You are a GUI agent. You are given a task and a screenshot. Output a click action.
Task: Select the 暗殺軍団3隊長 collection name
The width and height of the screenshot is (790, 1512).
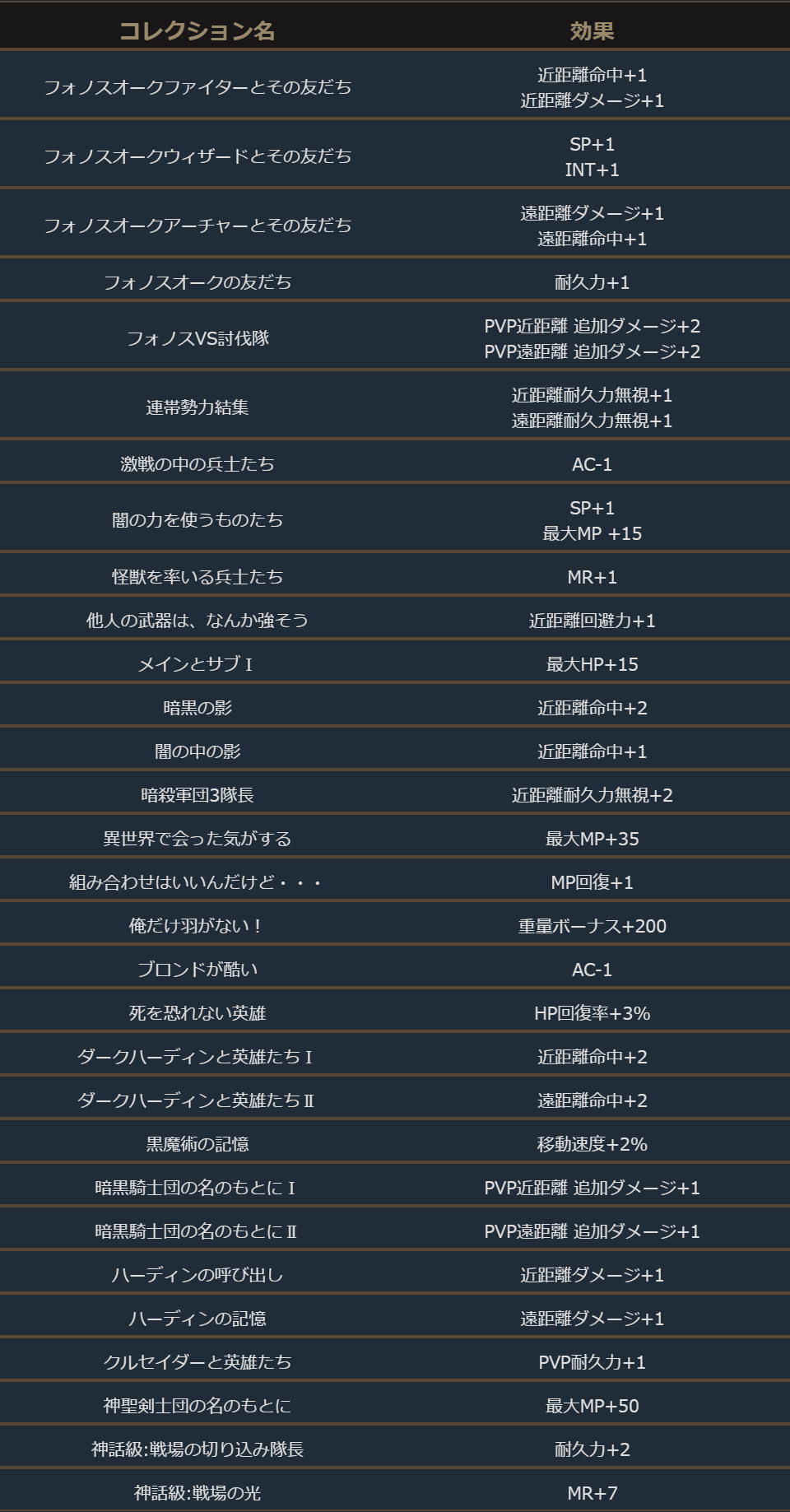197,795
